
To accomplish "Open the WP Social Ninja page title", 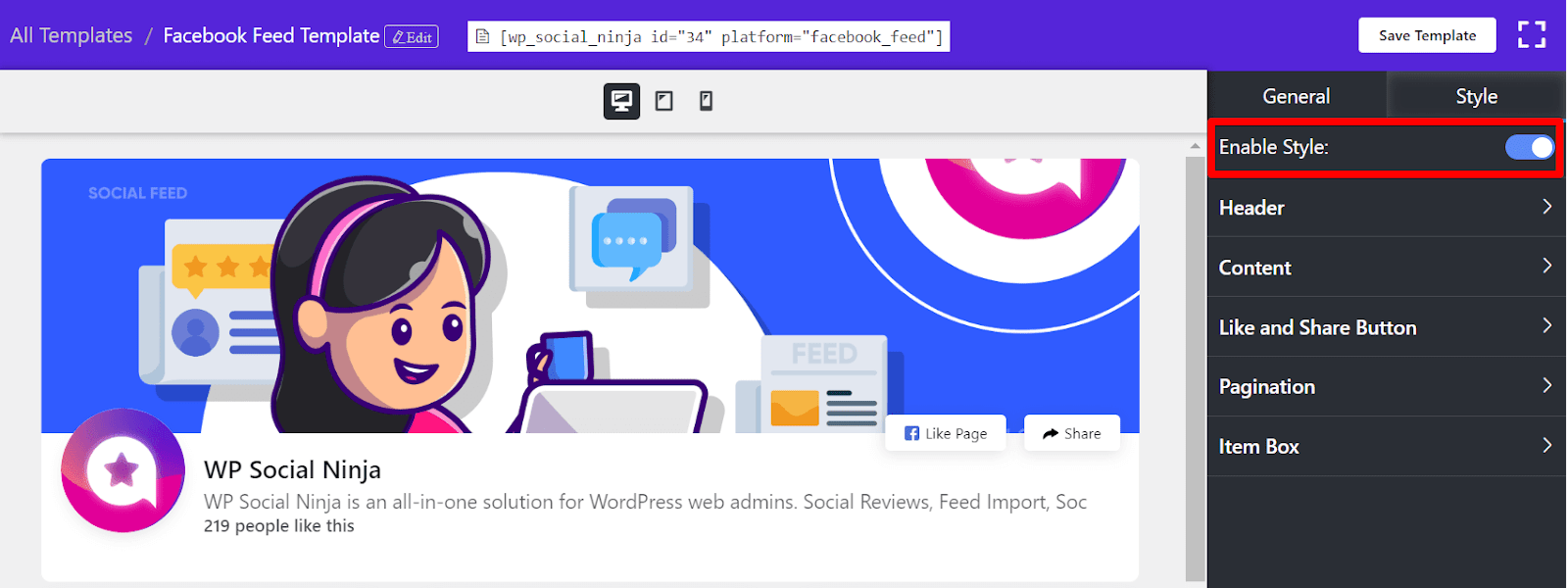I will (x=292, y=470).
